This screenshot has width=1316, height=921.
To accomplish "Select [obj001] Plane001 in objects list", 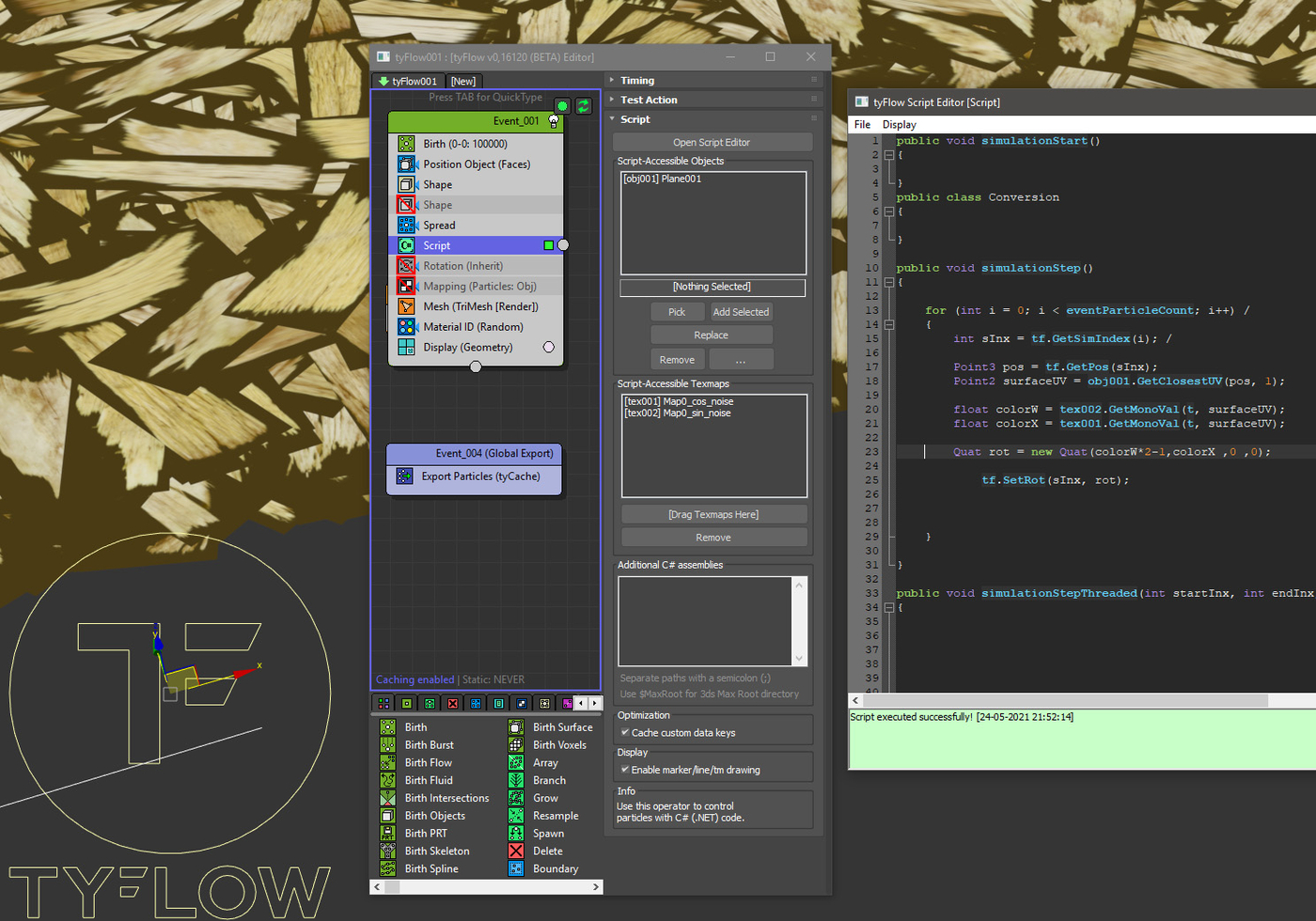I will 663,179.
